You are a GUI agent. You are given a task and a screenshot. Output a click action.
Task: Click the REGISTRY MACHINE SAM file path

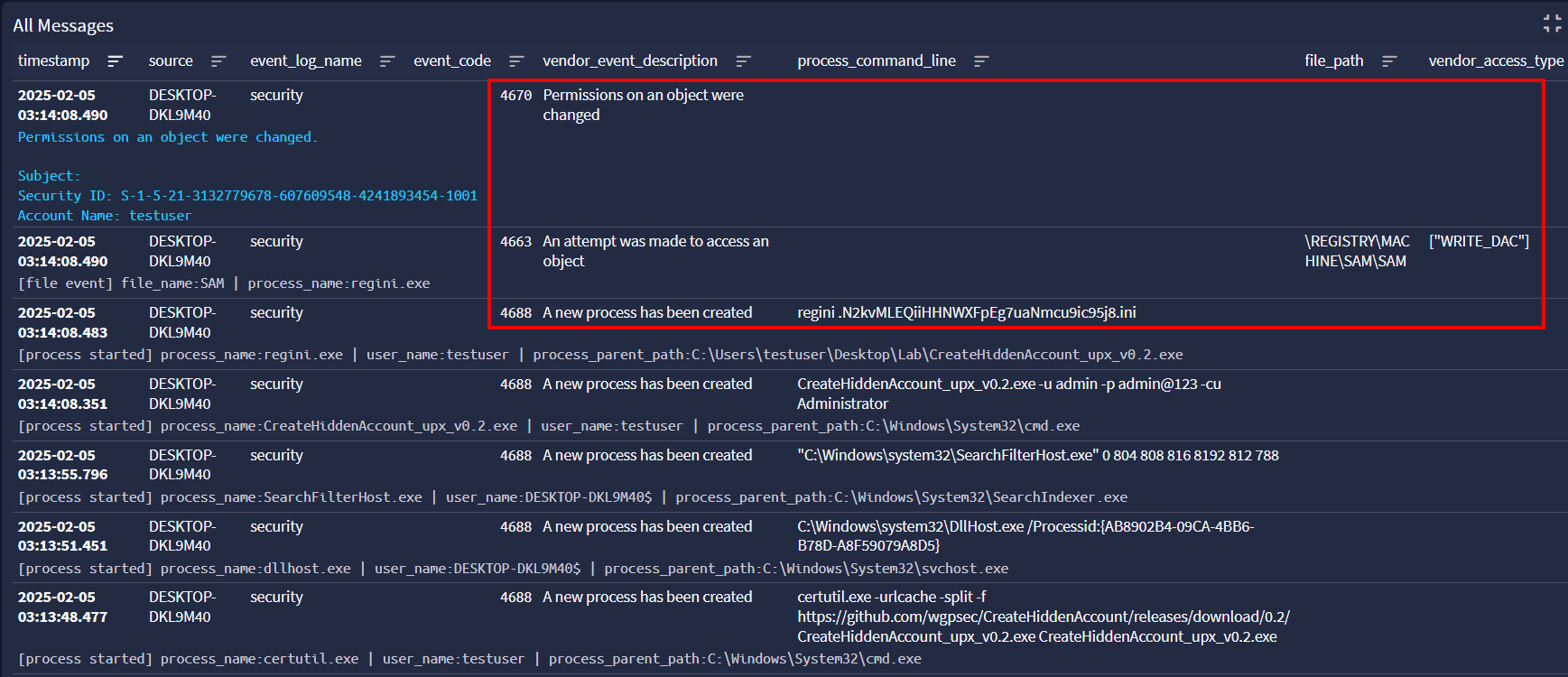(x=1356, y=251)
